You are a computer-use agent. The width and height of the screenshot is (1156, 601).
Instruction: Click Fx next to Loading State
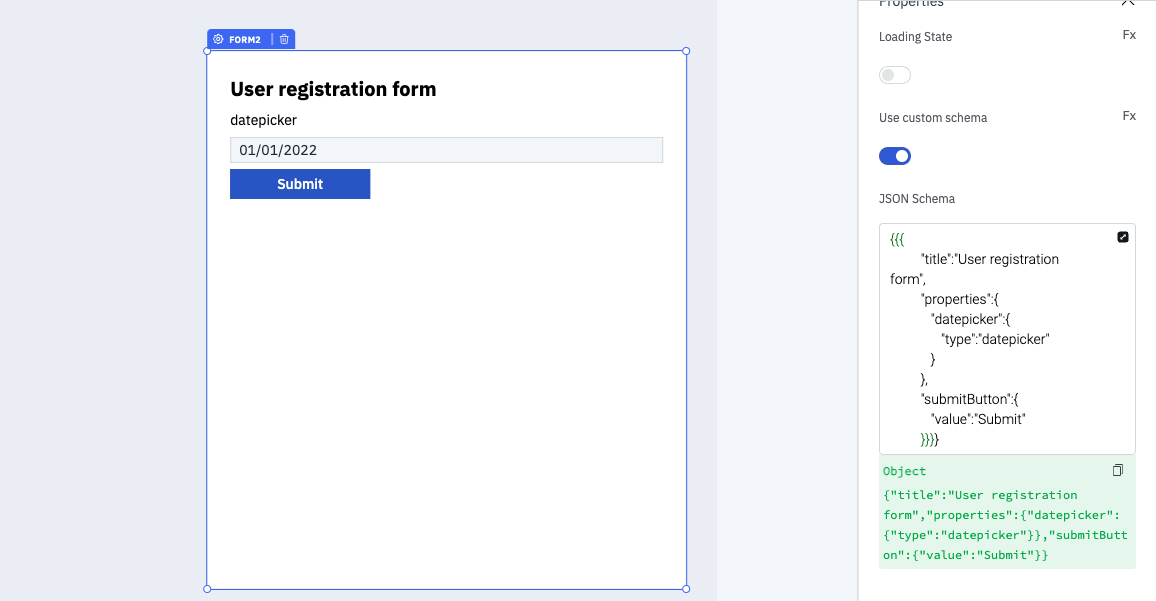tap(1129, 35)
